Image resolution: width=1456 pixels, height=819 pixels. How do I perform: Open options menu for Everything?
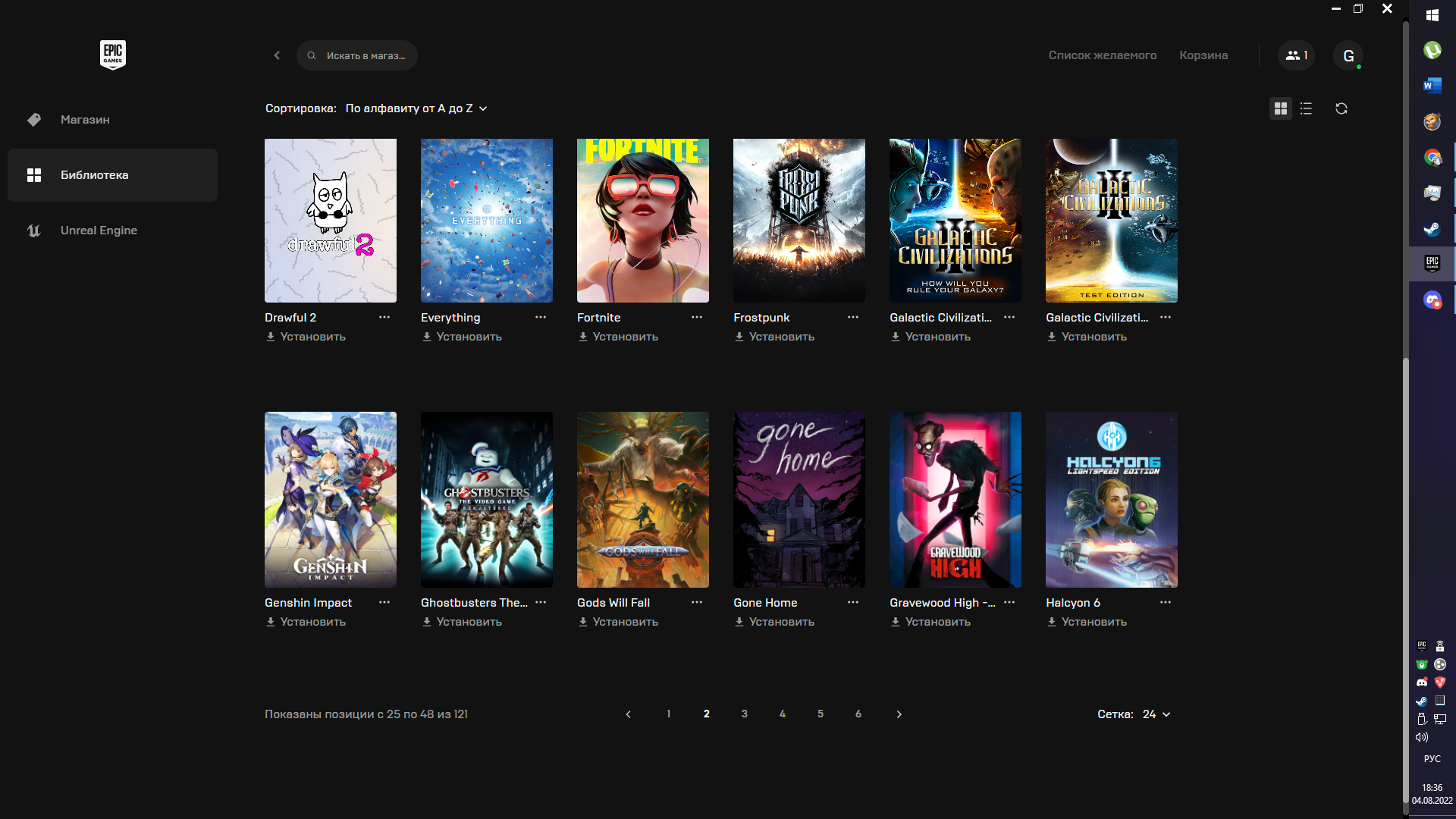541,317
